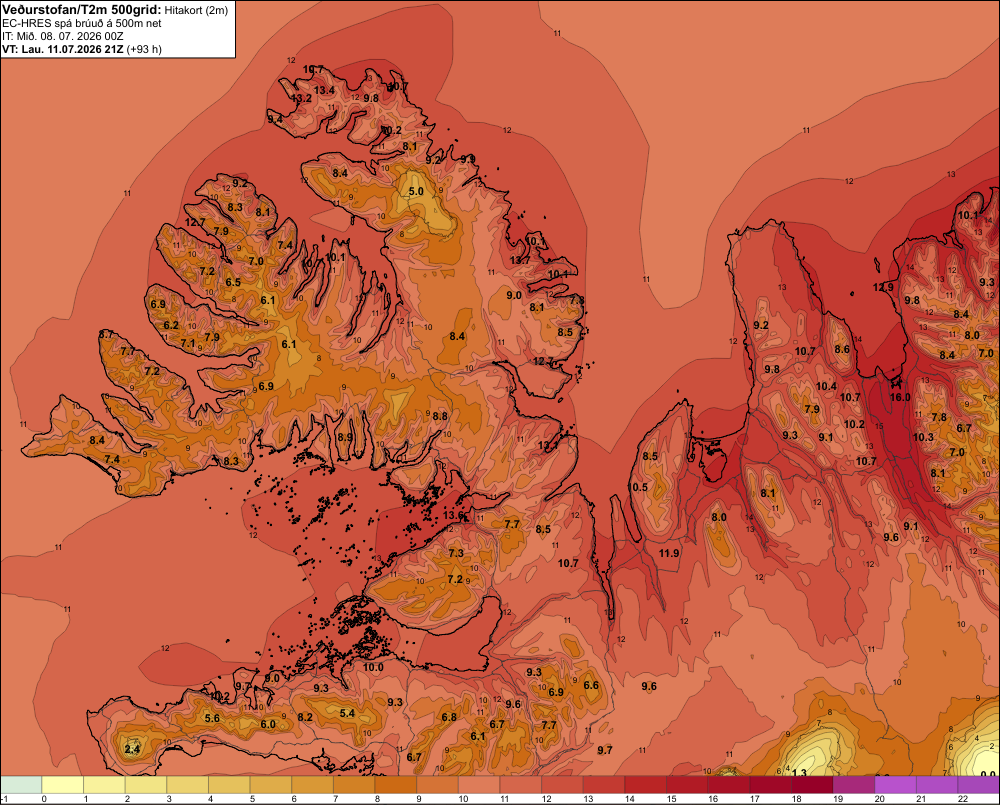Click the 16.0 temperature label
Screen dimensions: 1000x805
tap(900, 397)
